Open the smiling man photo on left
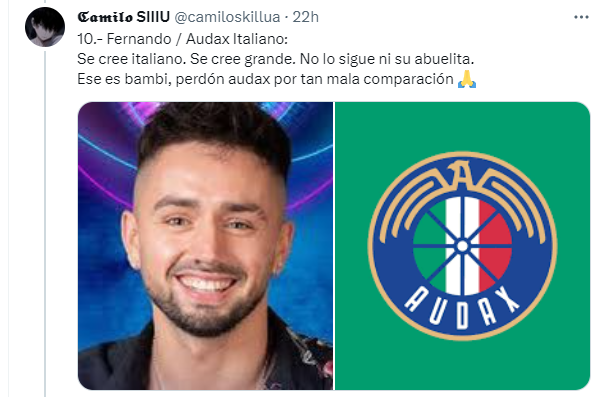Viewport: 598px width, 402px height. pyautogui.click(x=206, y=246)
